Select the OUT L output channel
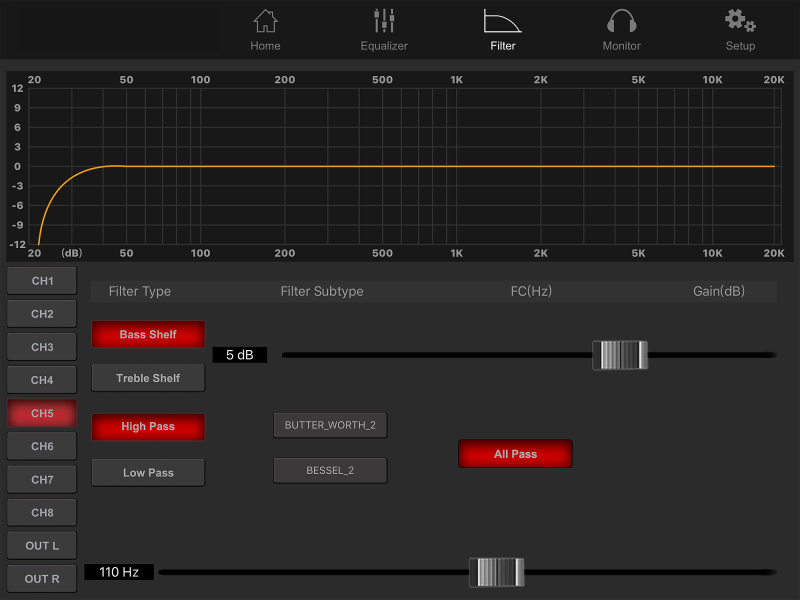The image size is (800, 600). coord(42,546)
